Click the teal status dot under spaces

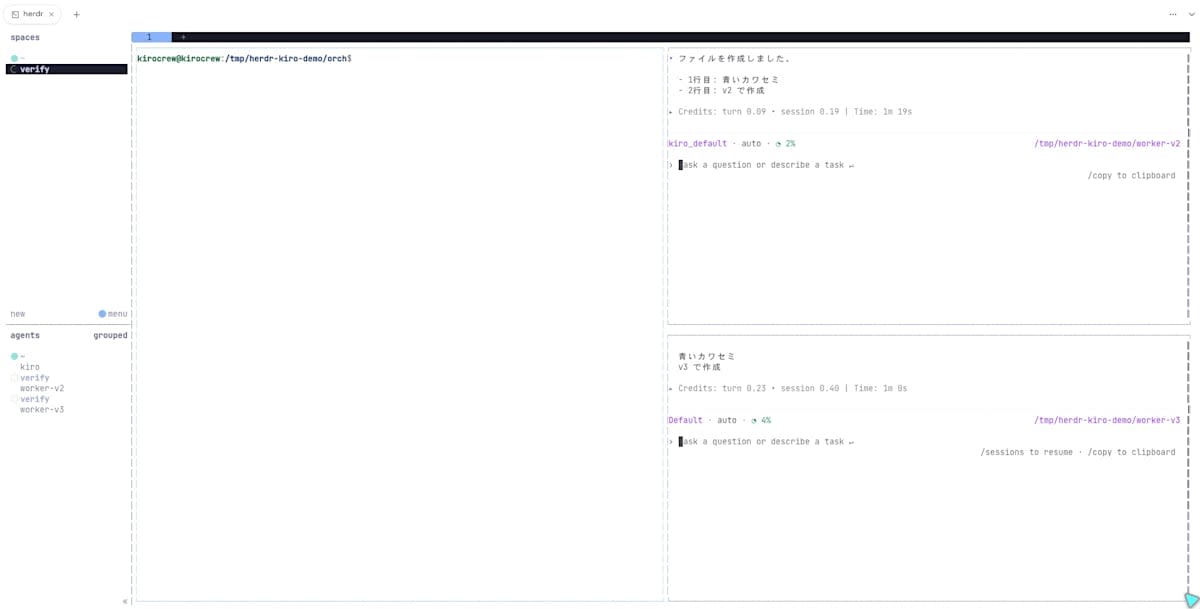click(14, 58)
